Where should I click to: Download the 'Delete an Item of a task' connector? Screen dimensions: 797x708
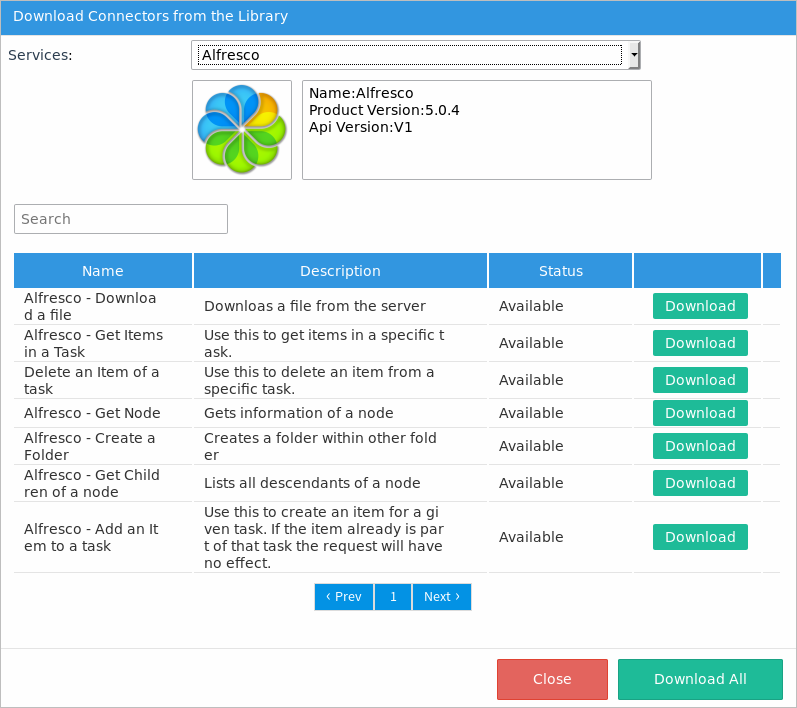tap(700, 380)
